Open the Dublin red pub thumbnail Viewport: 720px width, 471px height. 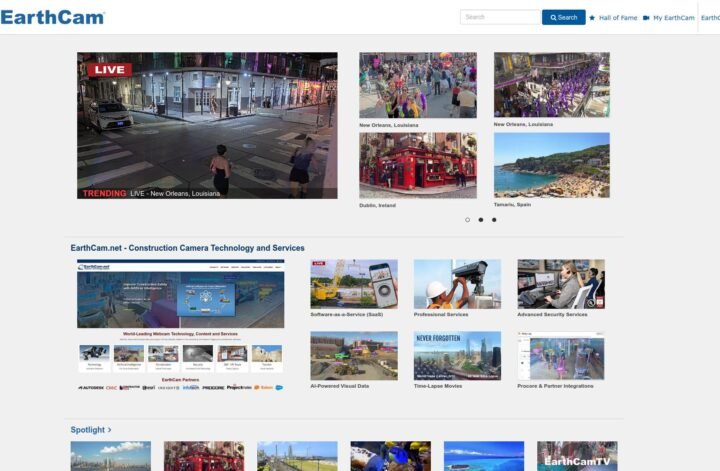click(418, 165)
